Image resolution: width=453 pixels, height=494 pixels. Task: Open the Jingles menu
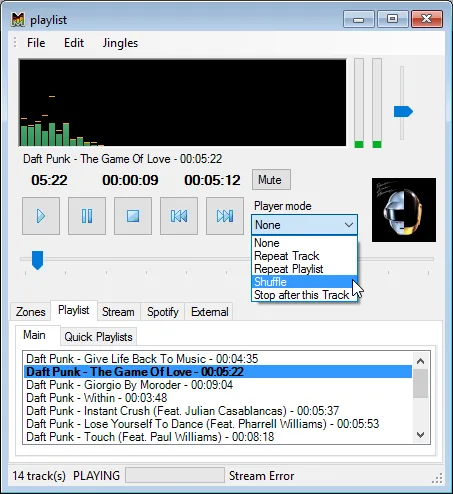click(x=120, y=43)
